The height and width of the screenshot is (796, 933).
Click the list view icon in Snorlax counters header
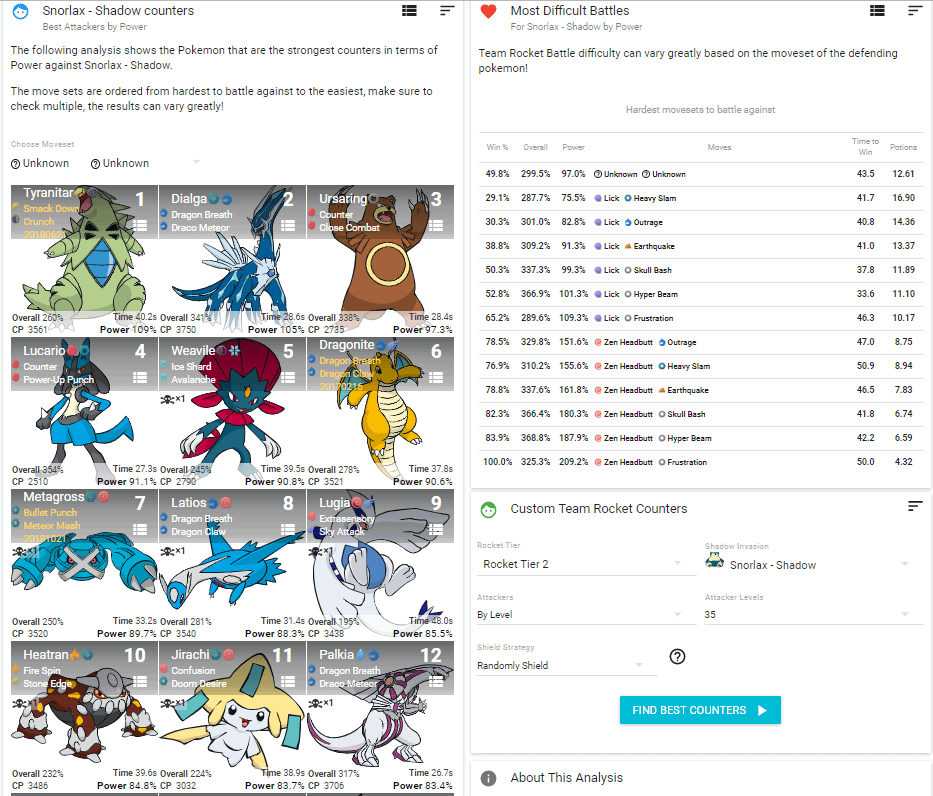pyautogui.click(x=409, y=11)
